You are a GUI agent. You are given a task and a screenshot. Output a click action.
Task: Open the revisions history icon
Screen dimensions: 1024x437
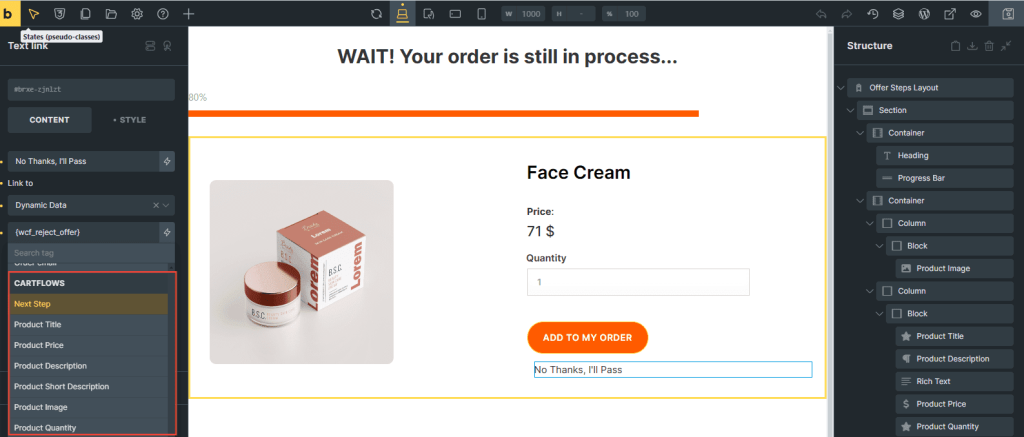pyautogui.click(x=872, y=14)
